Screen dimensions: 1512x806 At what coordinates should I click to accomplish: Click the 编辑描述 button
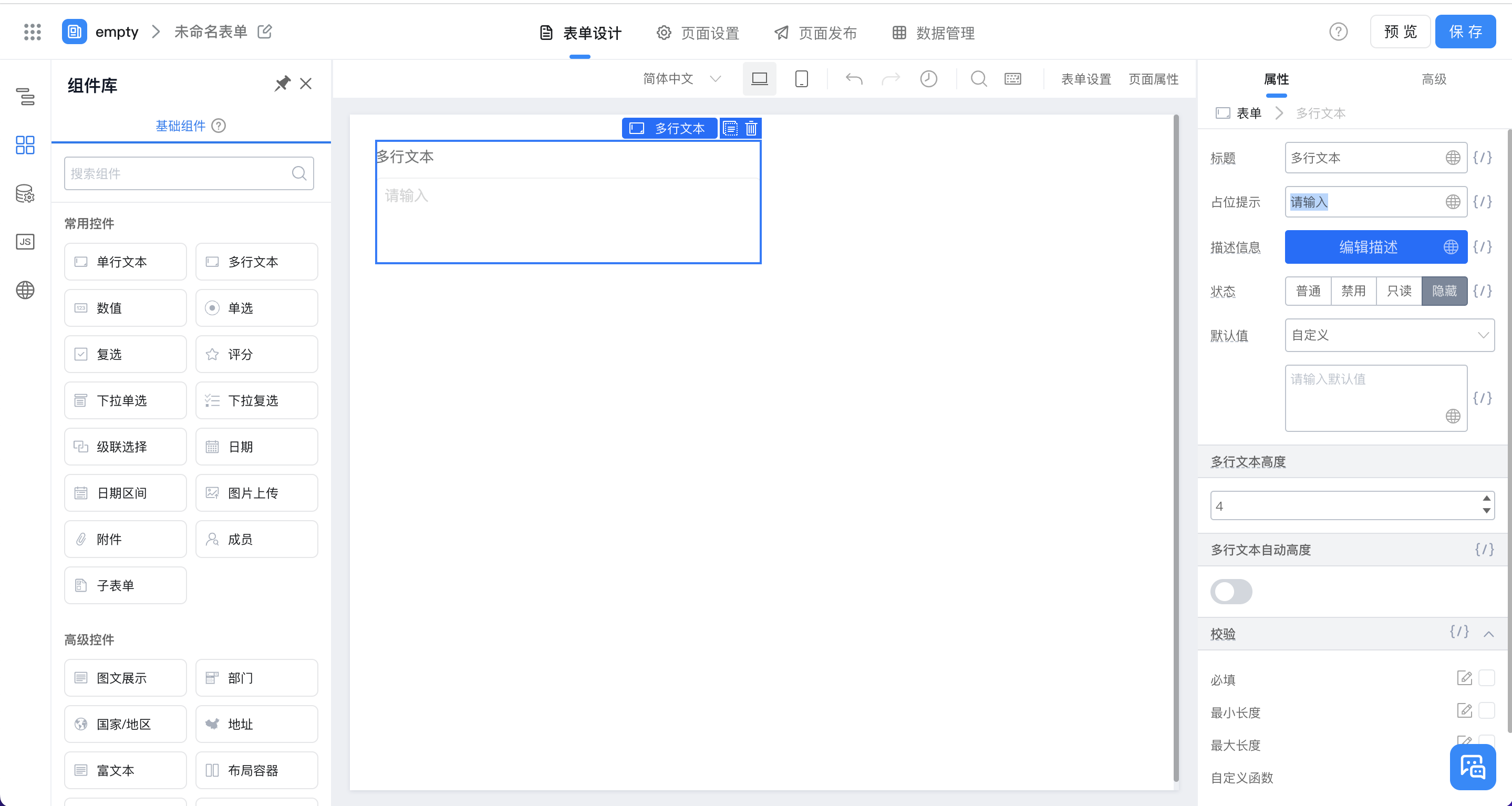pos(1376,247)
